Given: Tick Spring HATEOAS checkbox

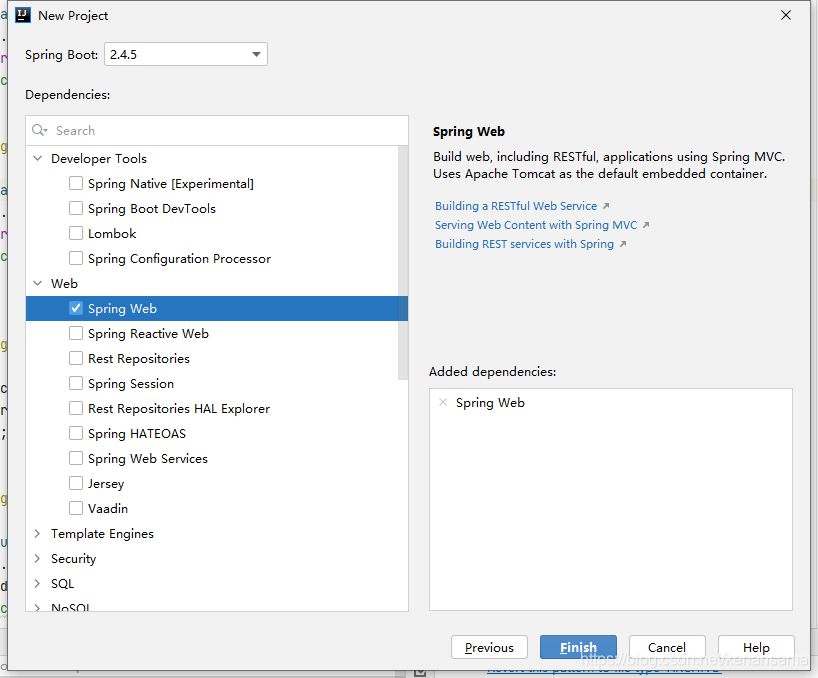Looking at the screenshot, I should point(76,433).
